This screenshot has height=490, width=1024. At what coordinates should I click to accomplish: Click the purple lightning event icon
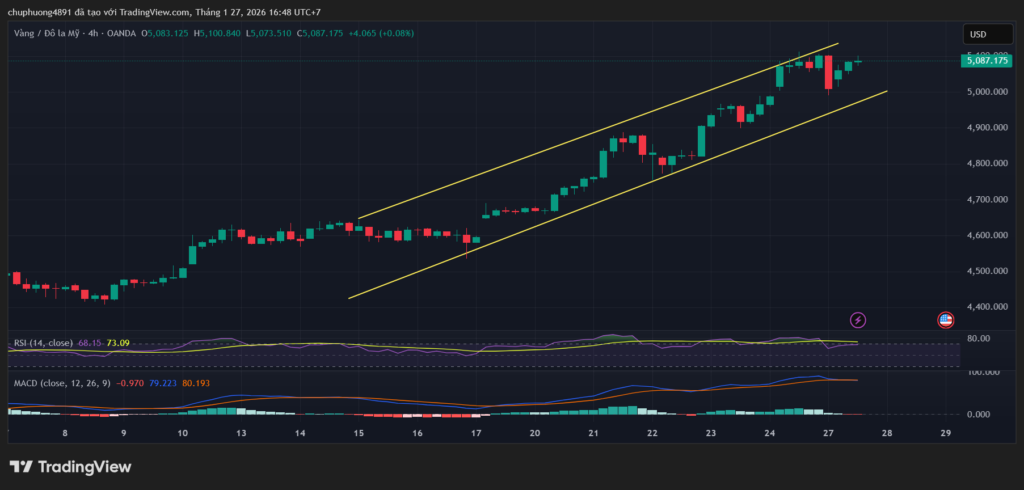click(858, 320)
